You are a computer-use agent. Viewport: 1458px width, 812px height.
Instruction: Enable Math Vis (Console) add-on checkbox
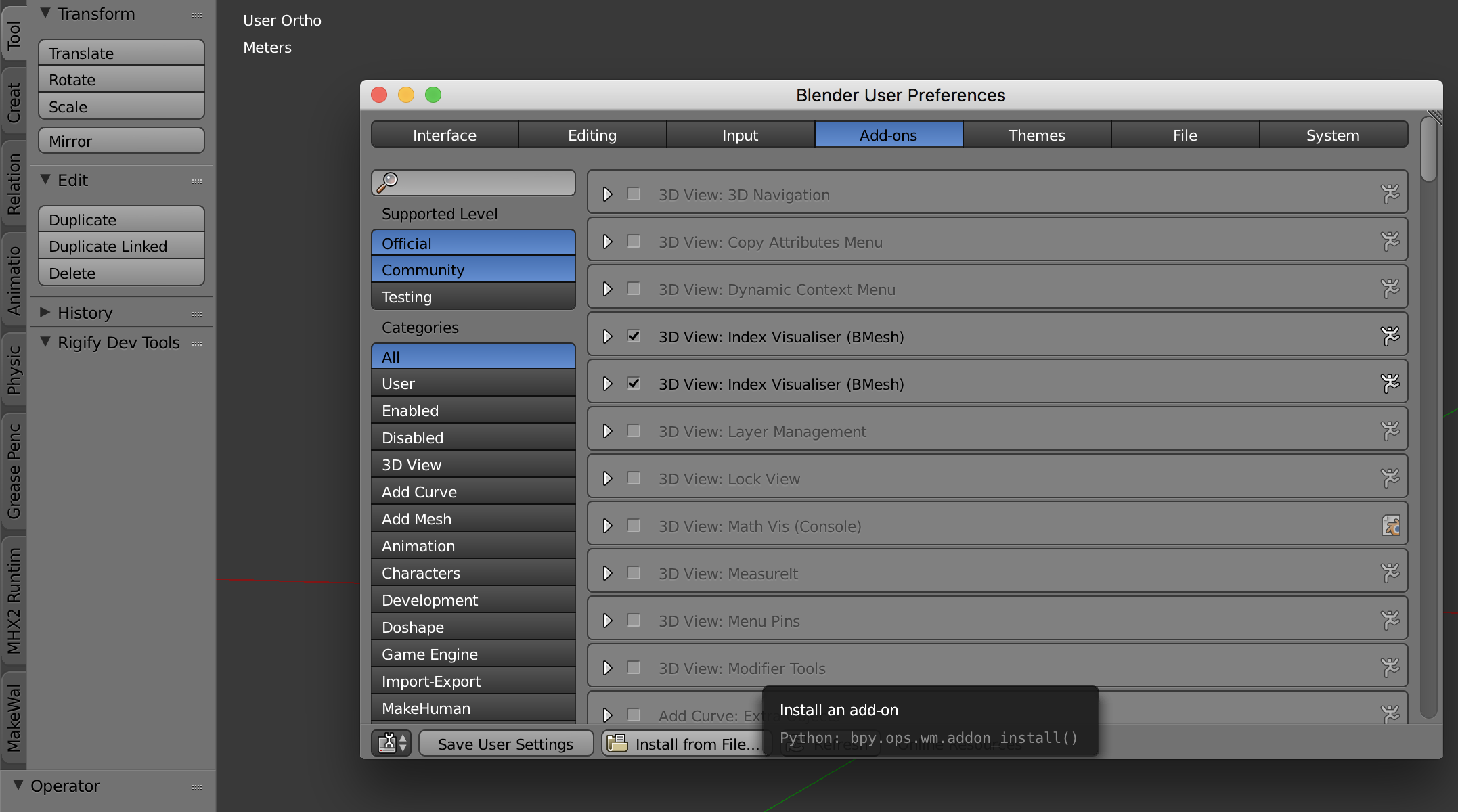[x=634, y=526]
